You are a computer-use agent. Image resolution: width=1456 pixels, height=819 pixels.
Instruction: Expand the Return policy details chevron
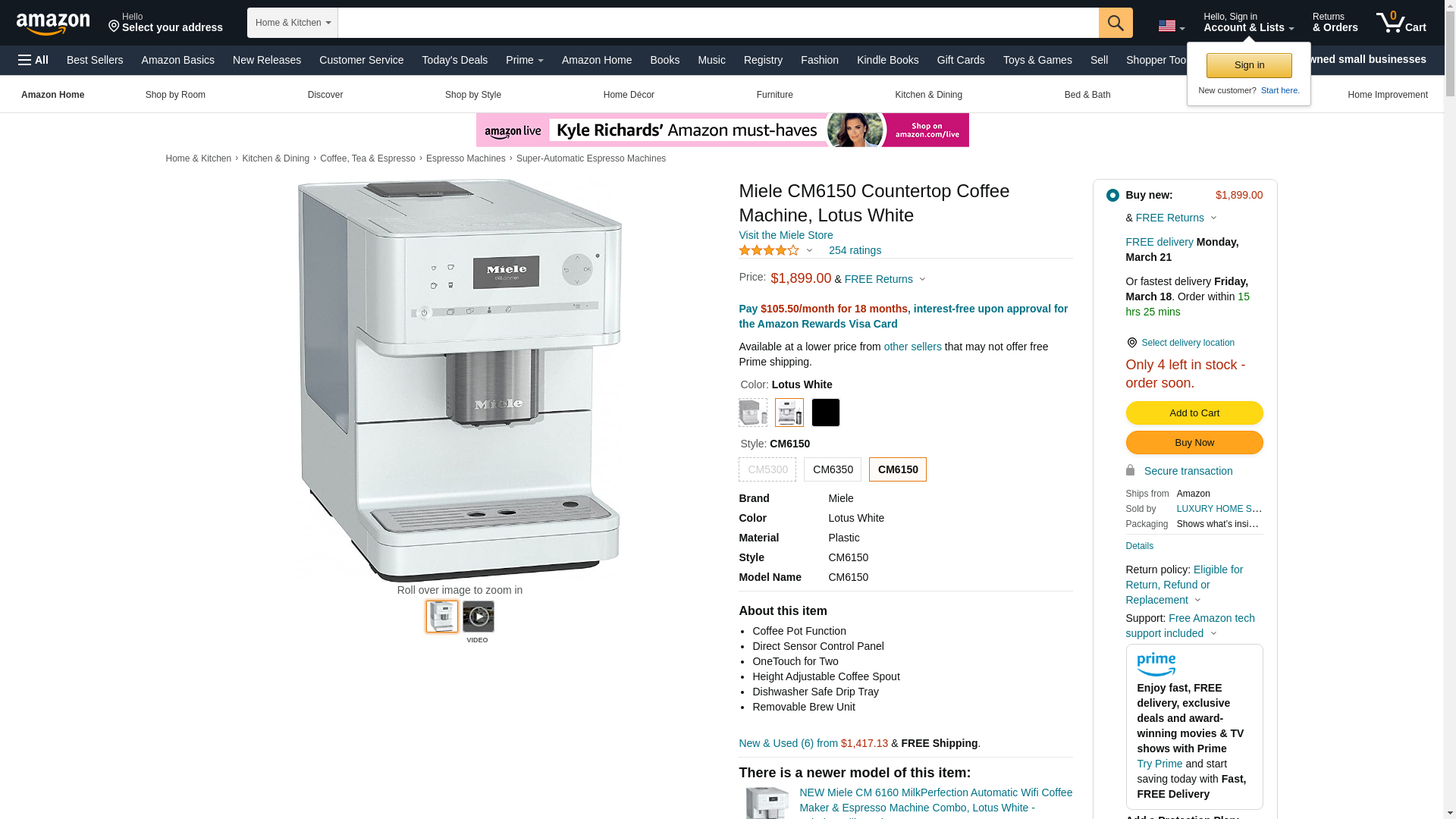pos(1197,601)
